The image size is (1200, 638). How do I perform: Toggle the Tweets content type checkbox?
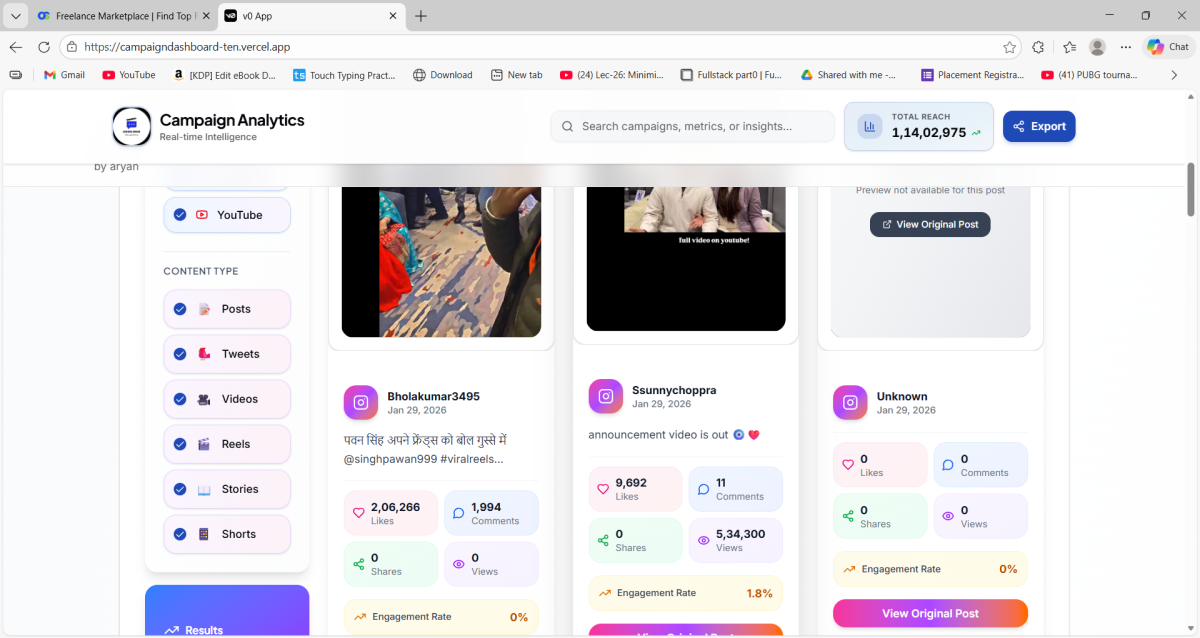(x=180, y=354)
